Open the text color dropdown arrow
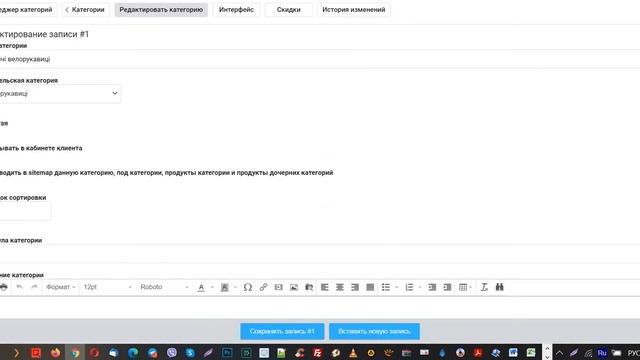Image resolution: width=640 pixels, height=360 pixels. point(212,287)
